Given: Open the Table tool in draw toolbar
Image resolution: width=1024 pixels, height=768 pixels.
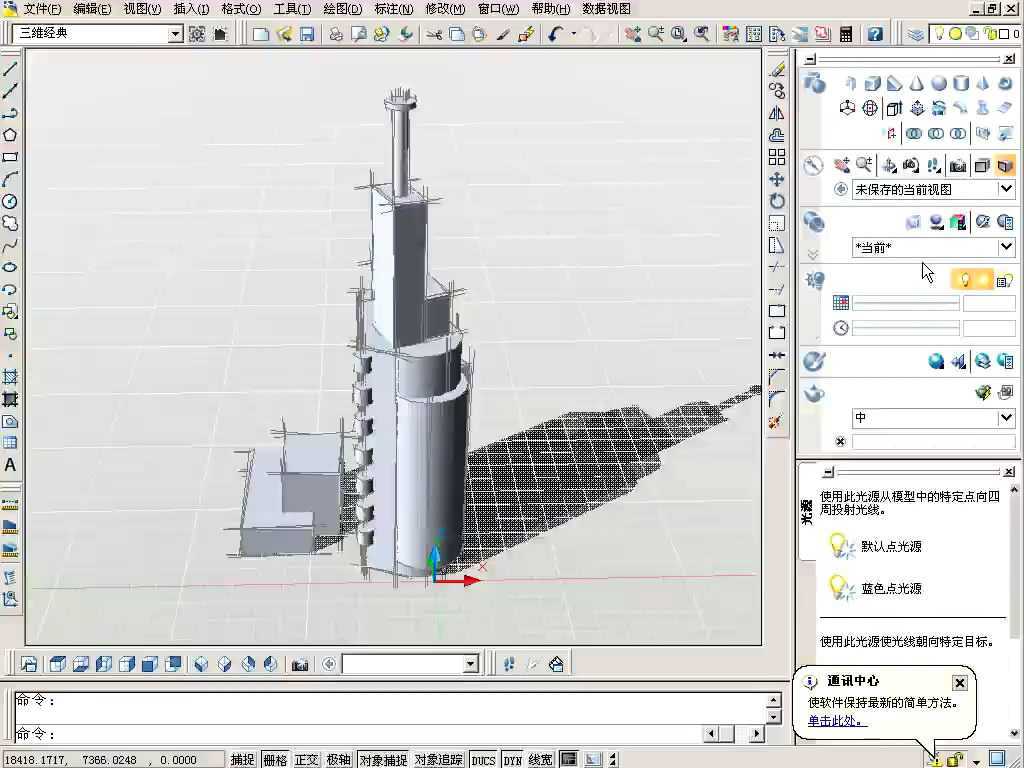Looking at the screenshot, I should click(10, 443).
